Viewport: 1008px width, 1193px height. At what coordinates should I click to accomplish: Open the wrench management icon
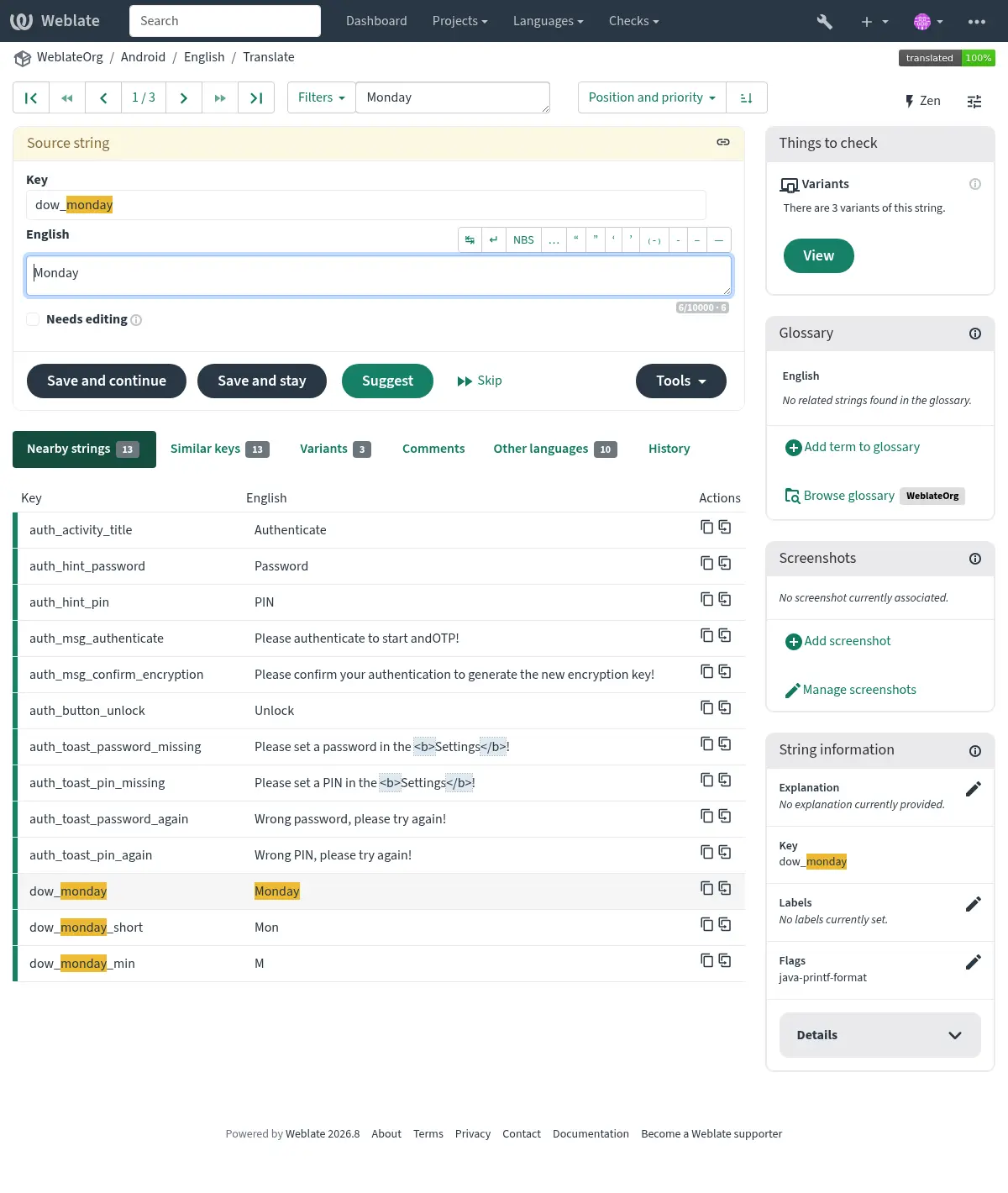tap(825, 22)
